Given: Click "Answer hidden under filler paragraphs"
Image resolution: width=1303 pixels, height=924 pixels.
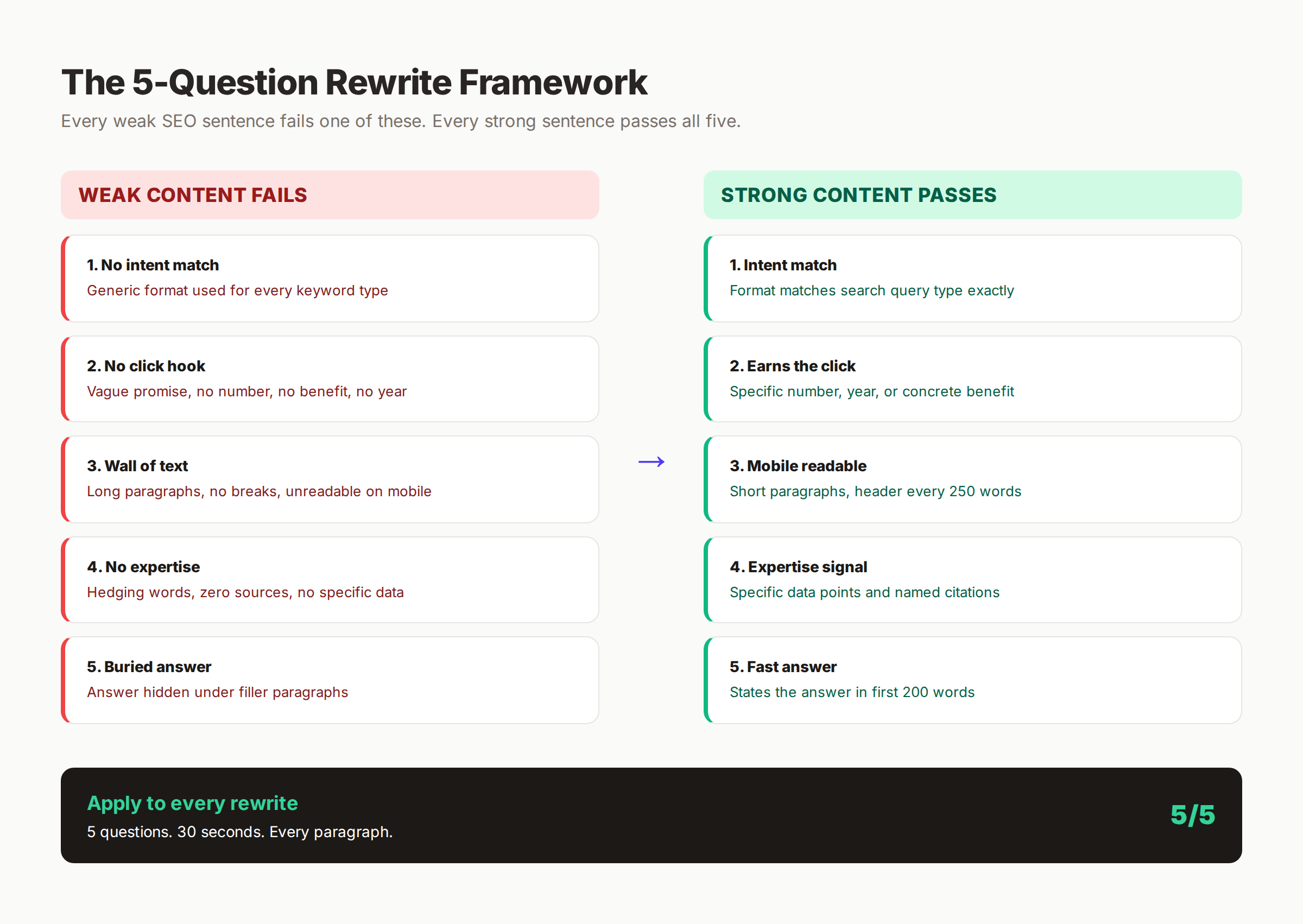Looking at the screenshot, I should point(217,692).
